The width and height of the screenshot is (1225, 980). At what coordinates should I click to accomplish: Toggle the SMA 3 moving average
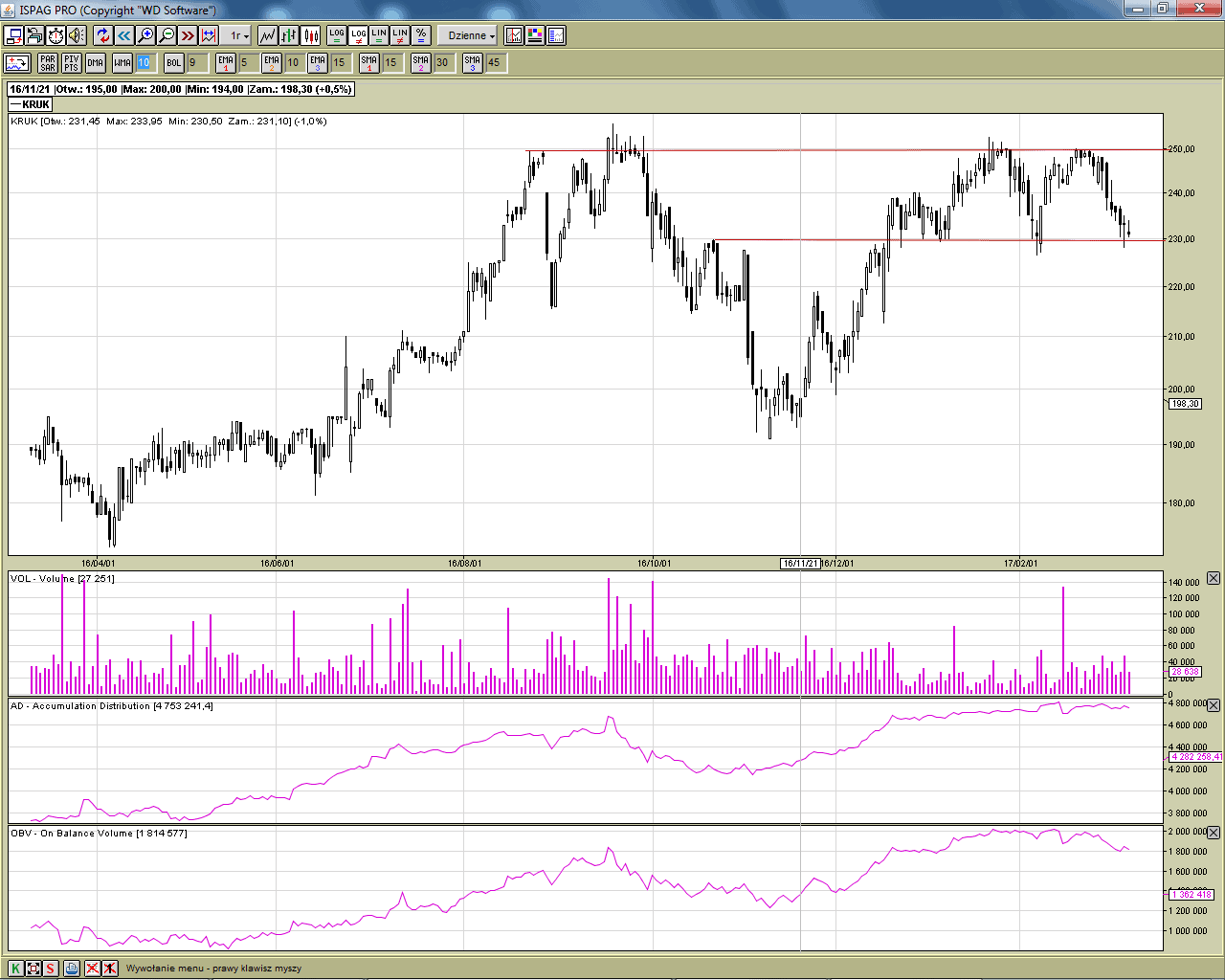472,63
